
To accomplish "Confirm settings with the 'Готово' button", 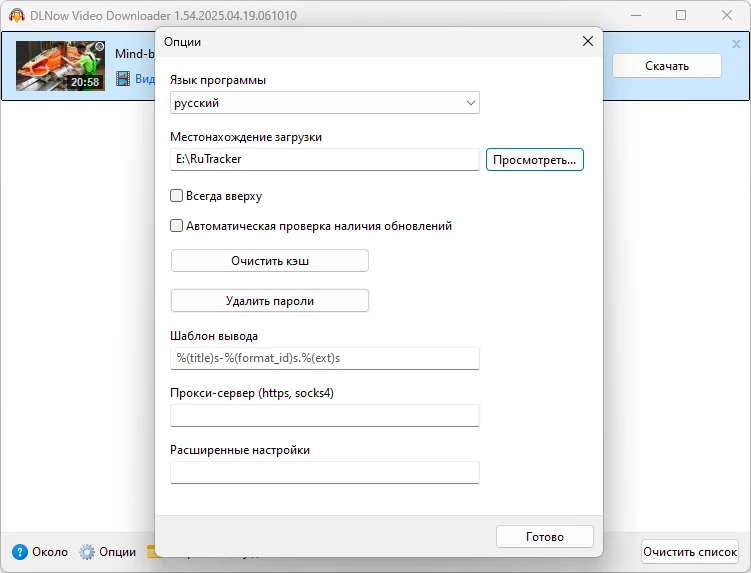I will pos(544,537).
